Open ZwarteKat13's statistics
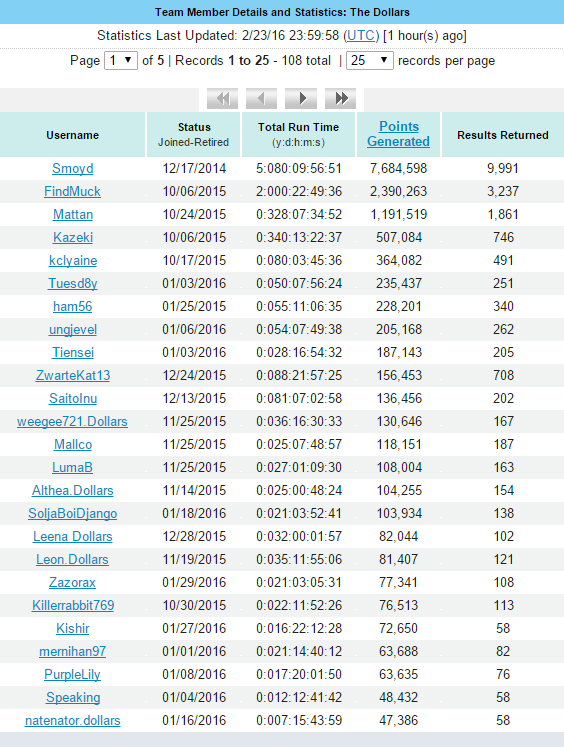The image size is (564, 747). coord(72,375)
